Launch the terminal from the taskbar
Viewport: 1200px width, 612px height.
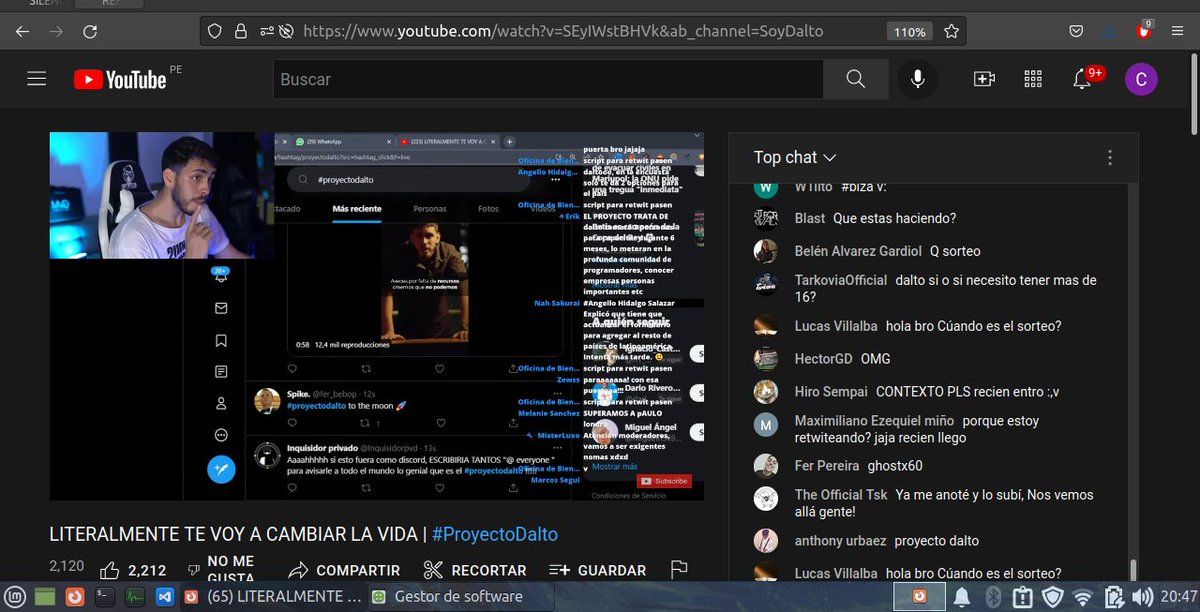tap(104, 596)
